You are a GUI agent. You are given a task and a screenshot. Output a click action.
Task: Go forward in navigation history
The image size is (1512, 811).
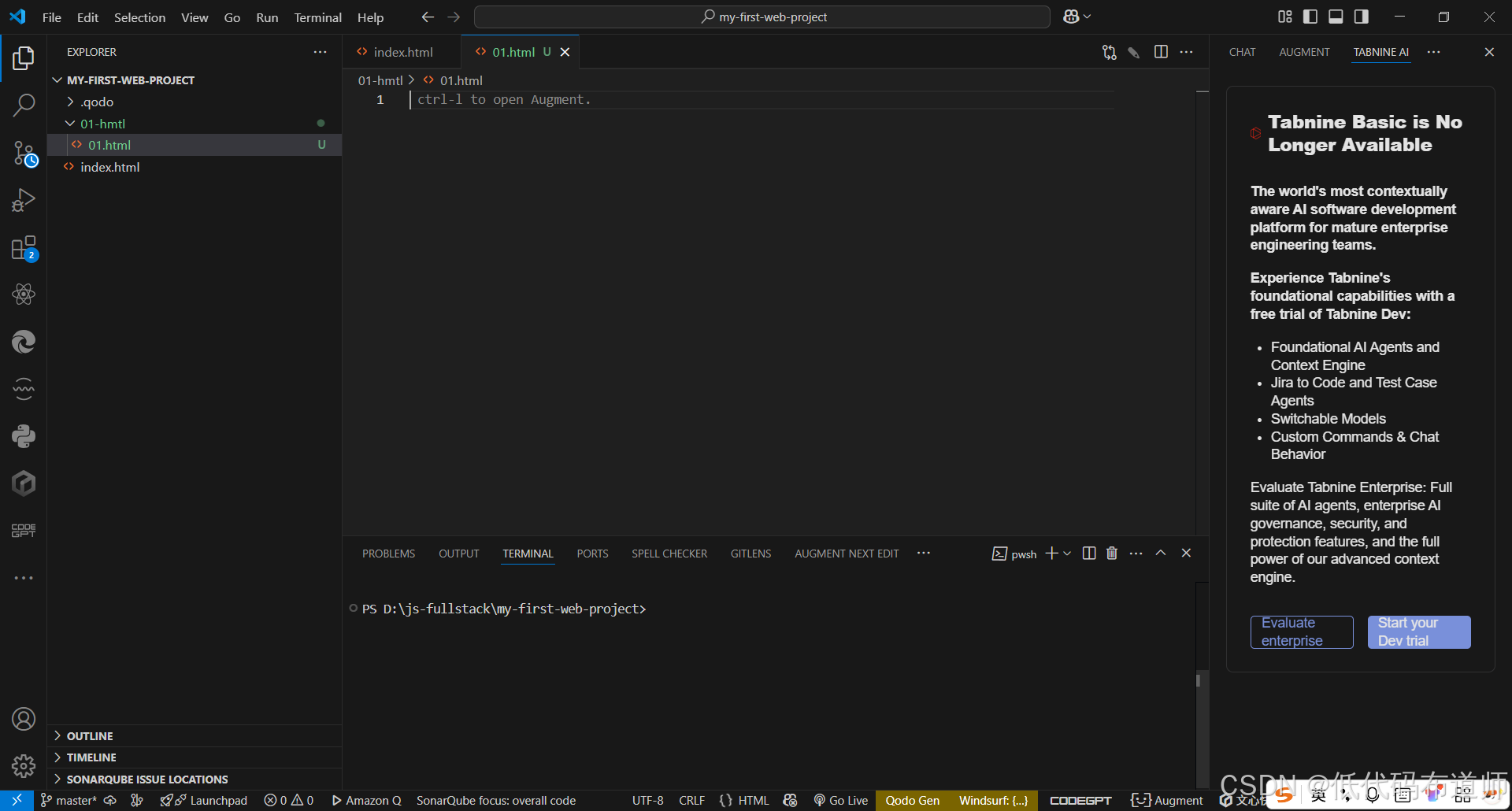point(454,17)
